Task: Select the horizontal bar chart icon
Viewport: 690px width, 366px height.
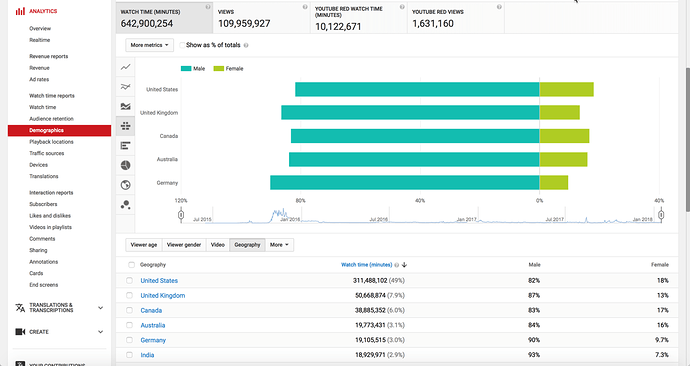Action: pos(125,146)
